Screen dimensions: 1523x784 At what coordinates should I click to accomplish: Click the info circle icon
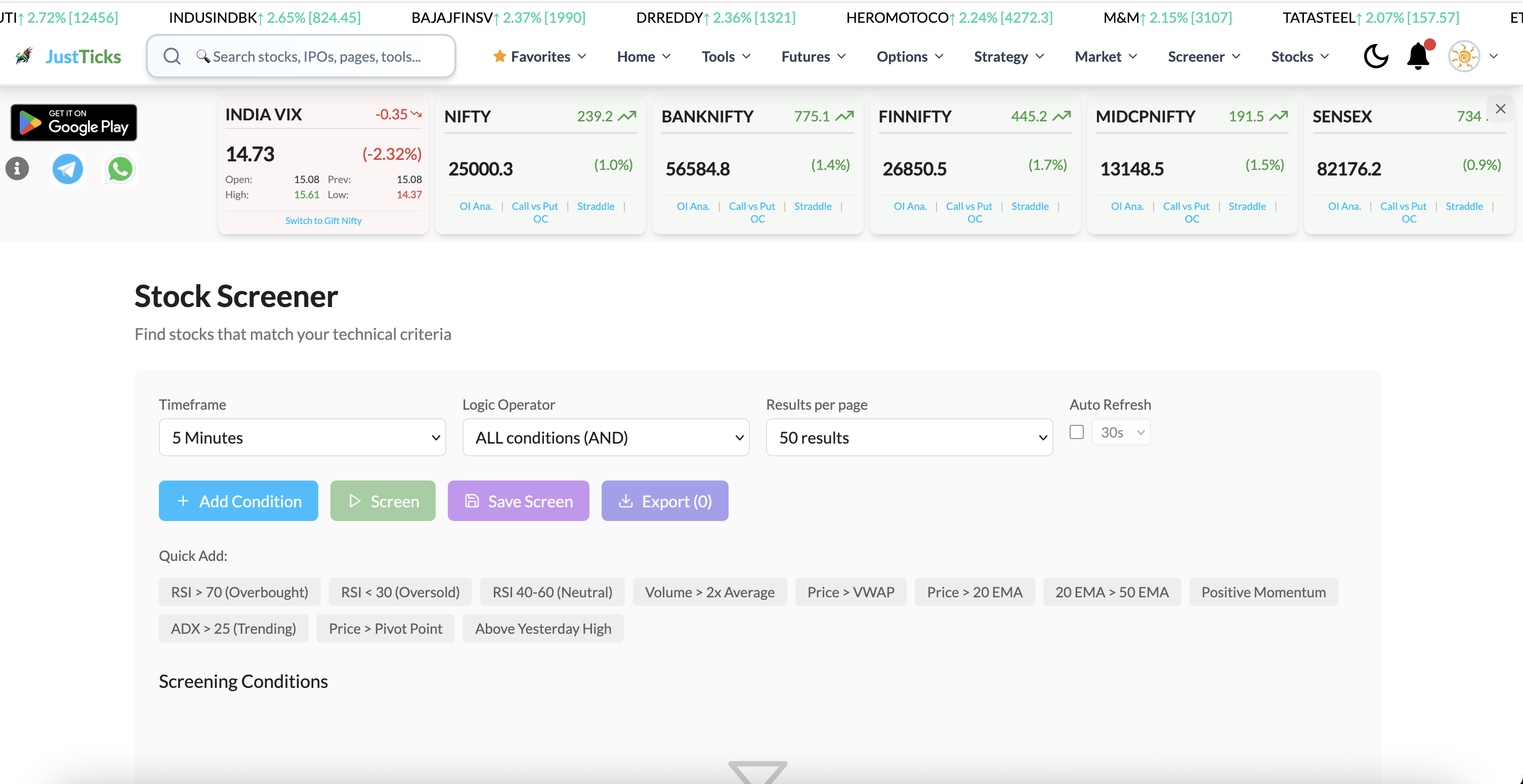point(17,169)
